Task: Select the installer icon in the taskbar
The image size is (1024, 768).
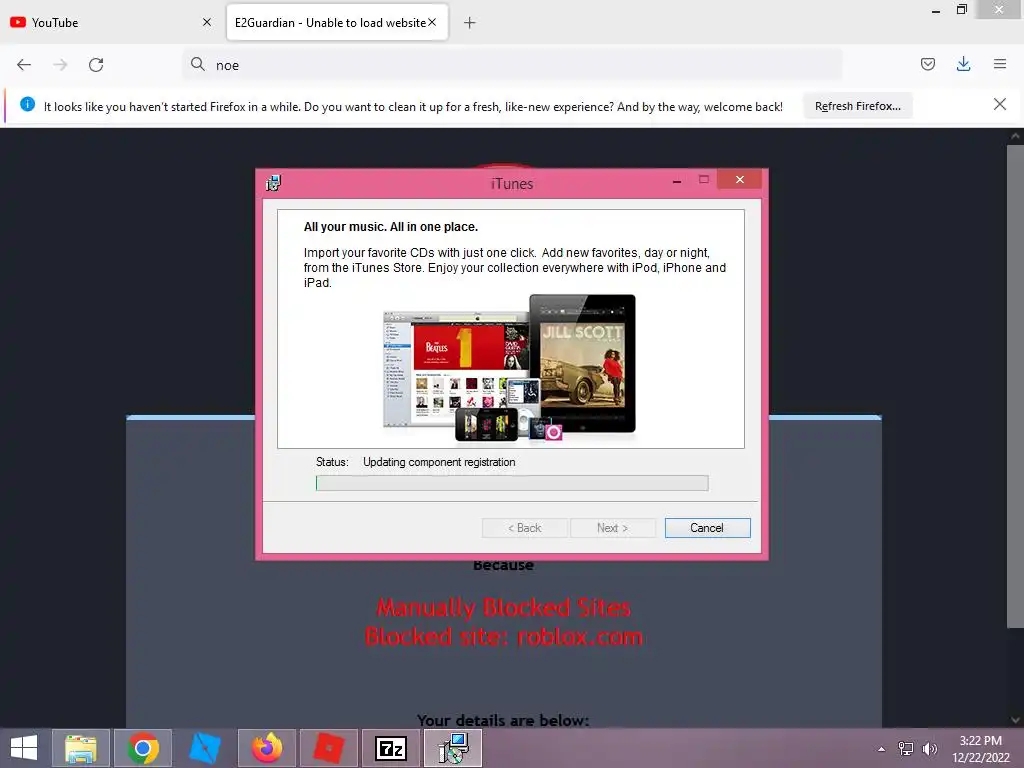Action: tap(453, 748)
